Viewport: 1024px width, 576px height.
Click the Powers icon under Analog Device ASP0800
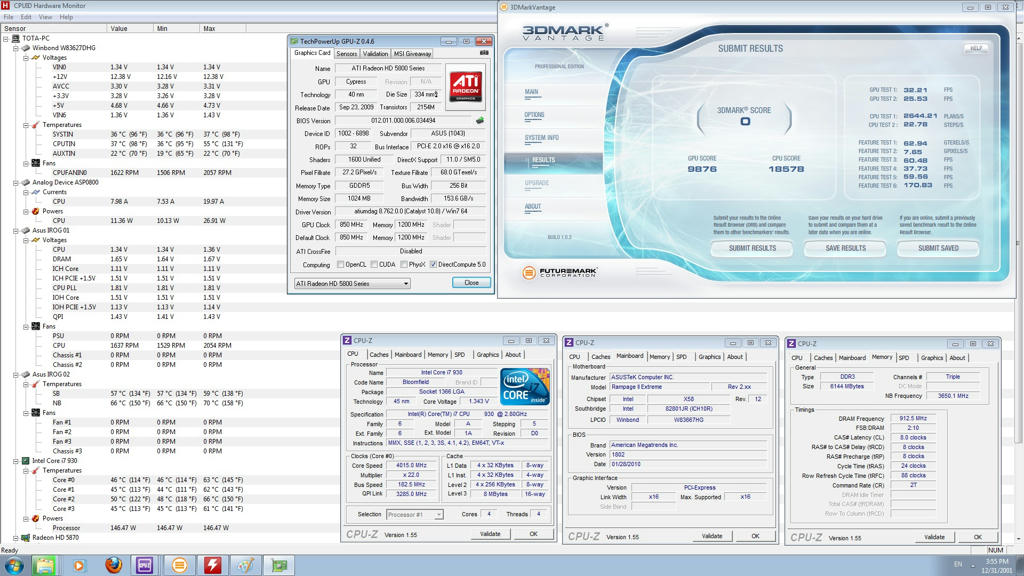[36, 211]
